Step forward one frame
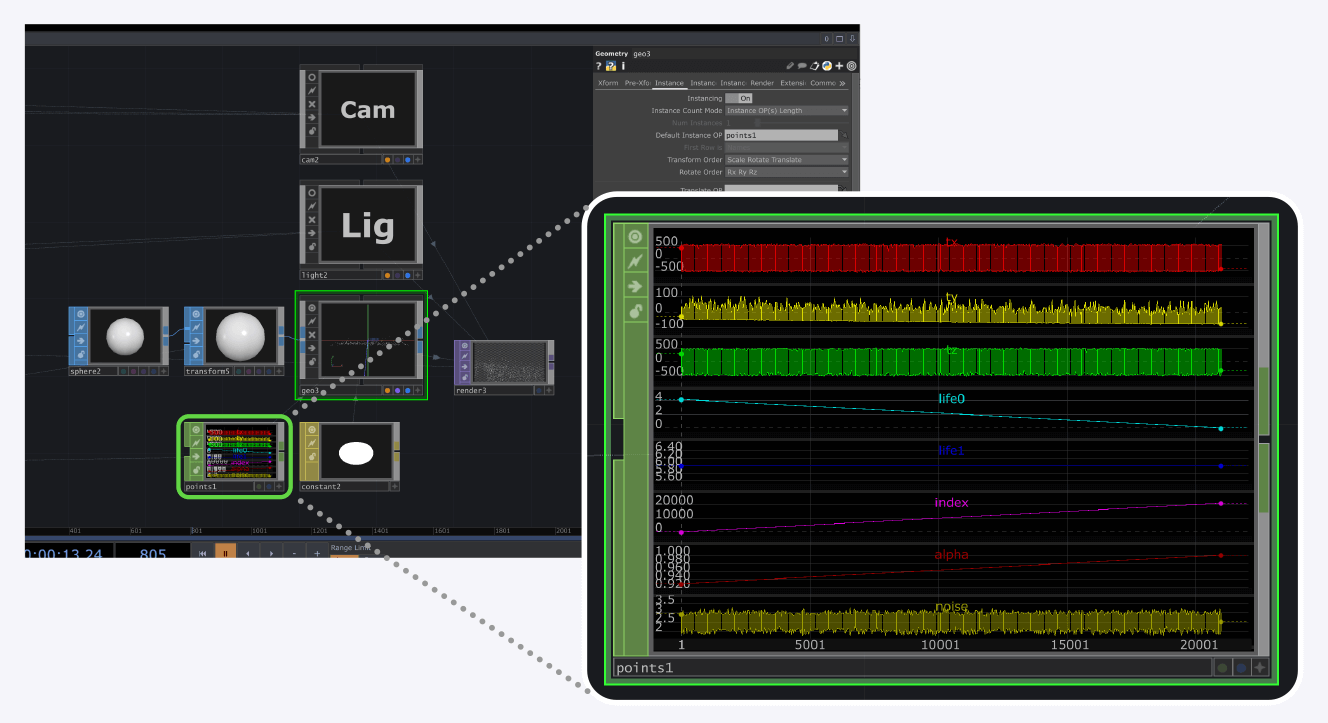 coord(271,553)
